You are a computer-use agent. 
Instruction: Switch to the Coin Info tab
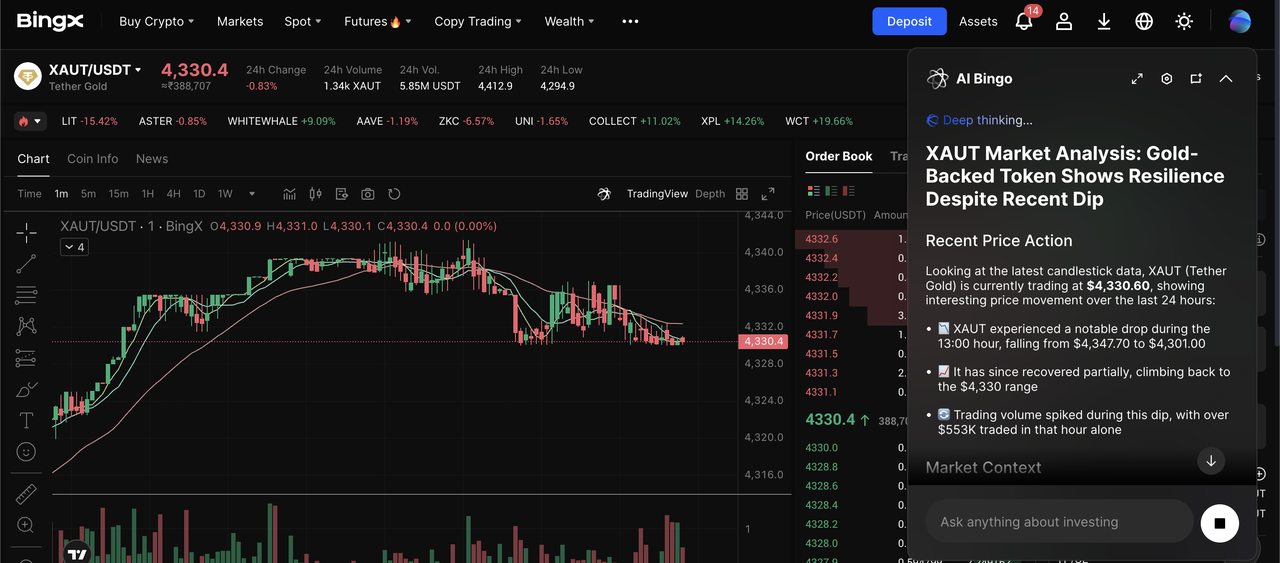tap(92, 159)
